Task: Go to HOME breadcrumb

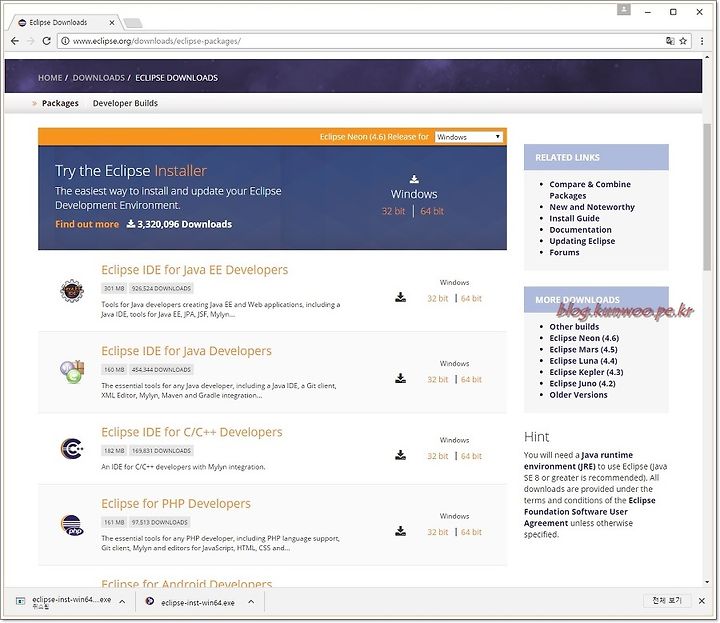Action: [x=50, y=78]
